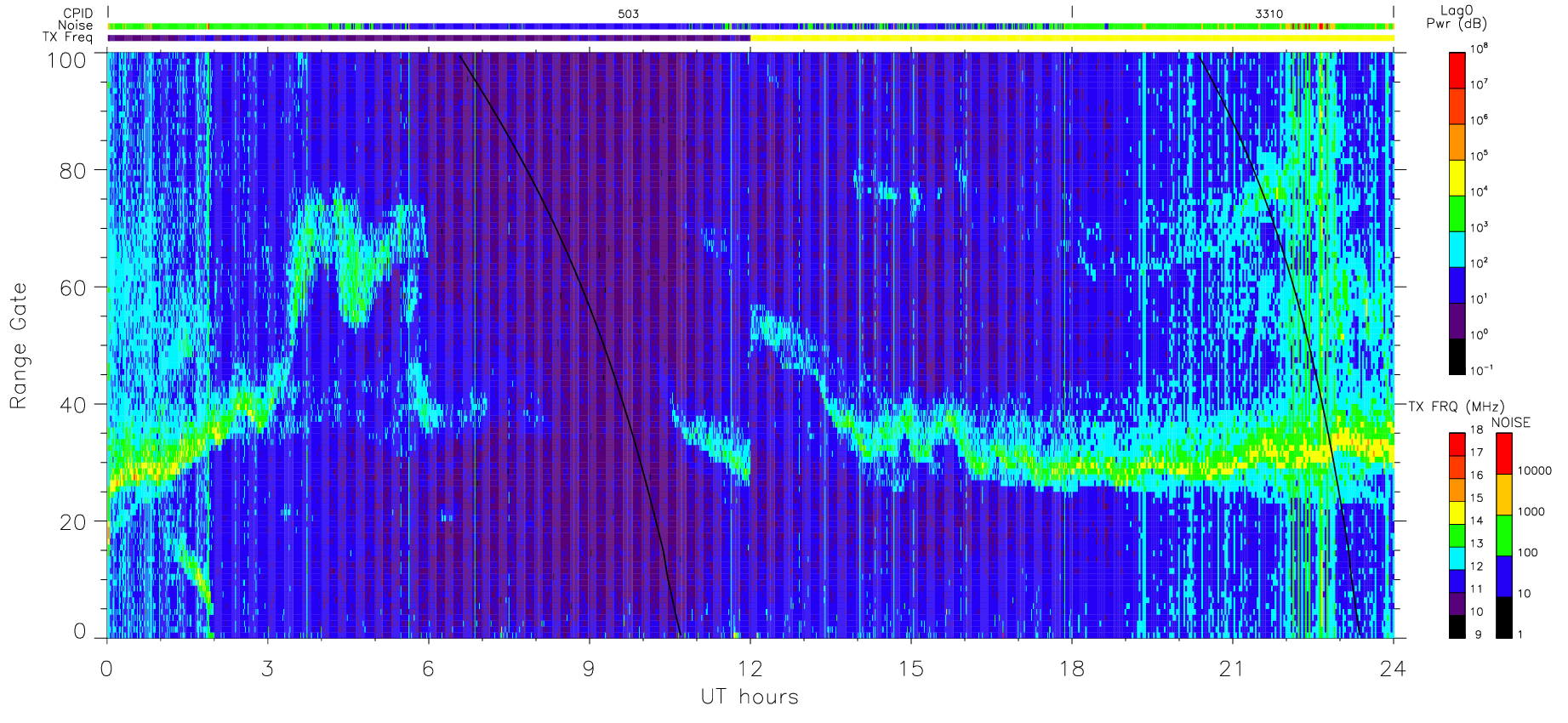Click the 80 tick label on Range Gate axis
The height and width of the screenshot is (723, 1568).
click(x=72, y=170)
